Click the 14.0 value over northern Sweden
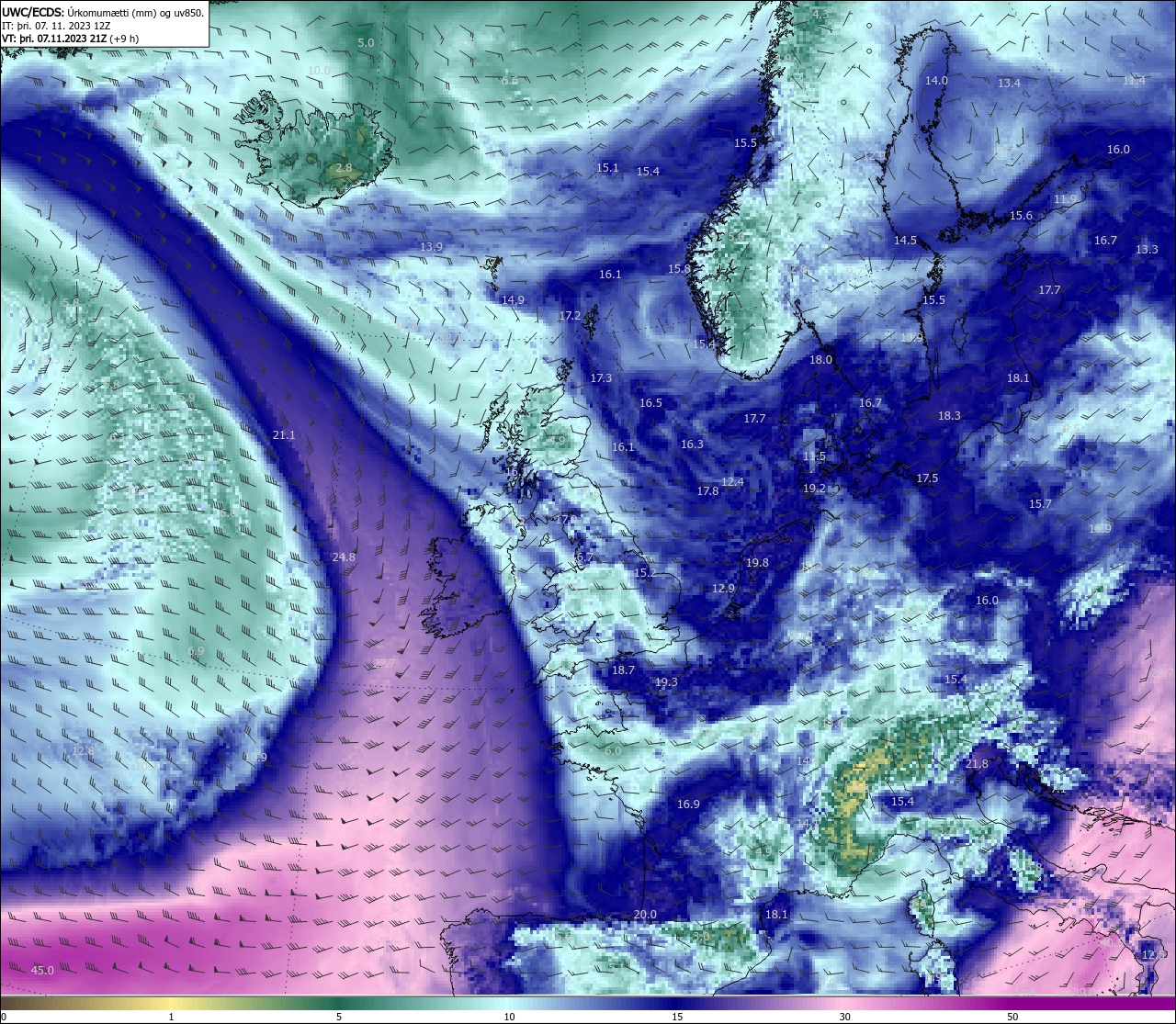1176x1024 pixels. coord(936,80)
